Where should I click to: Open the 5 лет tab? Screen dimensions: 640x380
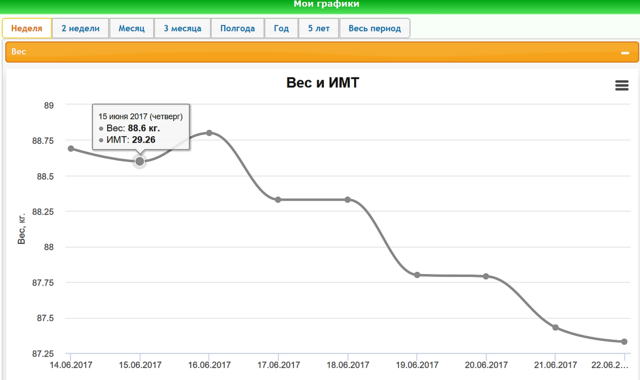(x=319, y=28)
